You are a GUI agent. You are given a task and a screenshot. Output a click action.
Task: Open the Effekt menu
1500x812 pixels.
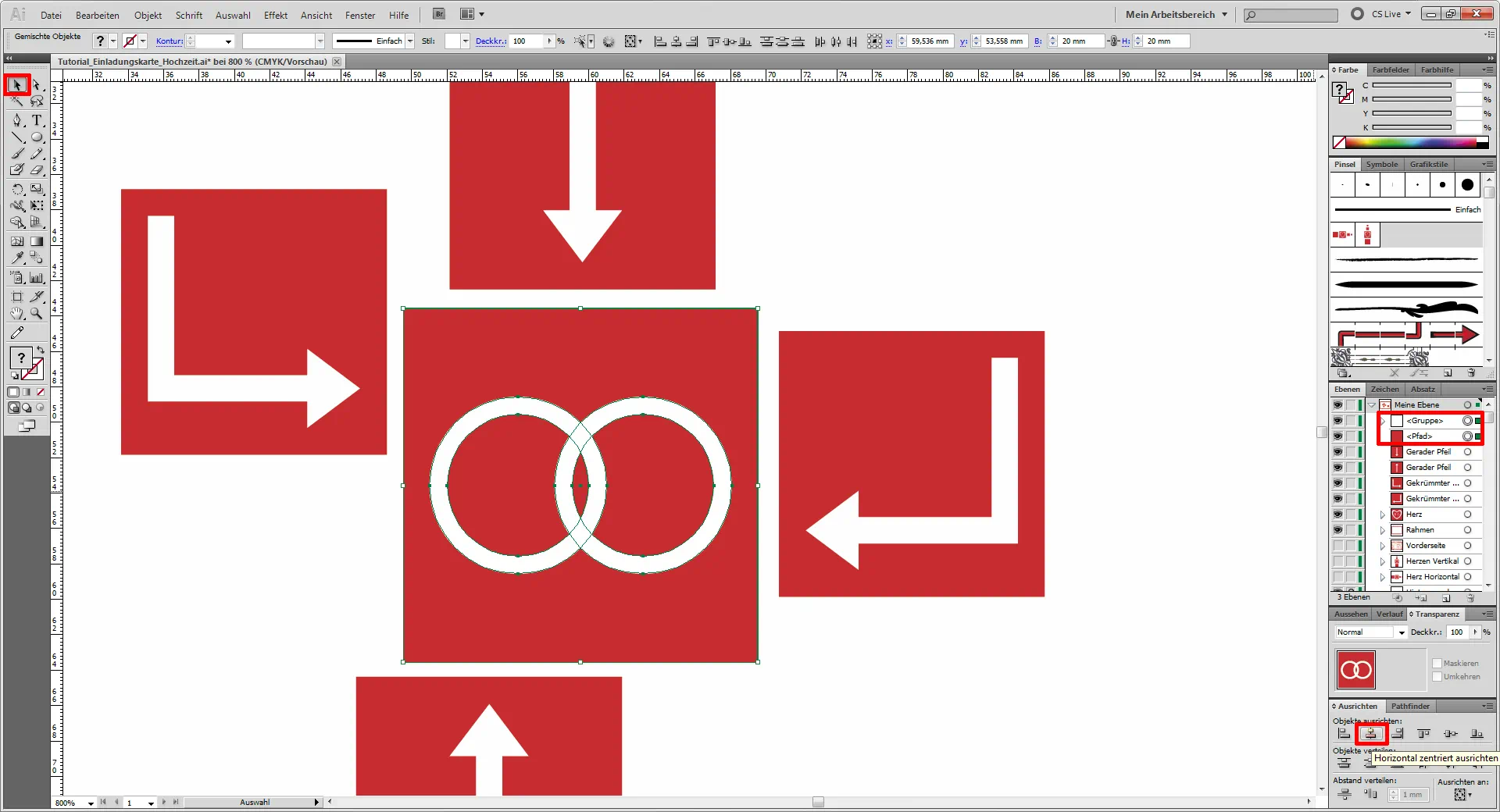click(x=275, y=15)
